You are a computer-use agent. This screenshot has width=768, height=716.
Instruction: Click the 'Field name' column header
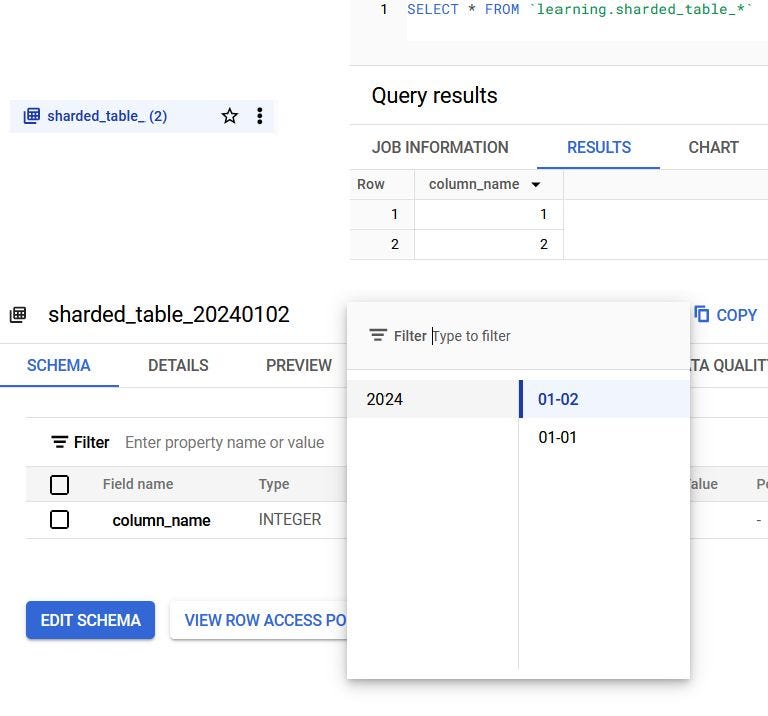tap(138, 484)
